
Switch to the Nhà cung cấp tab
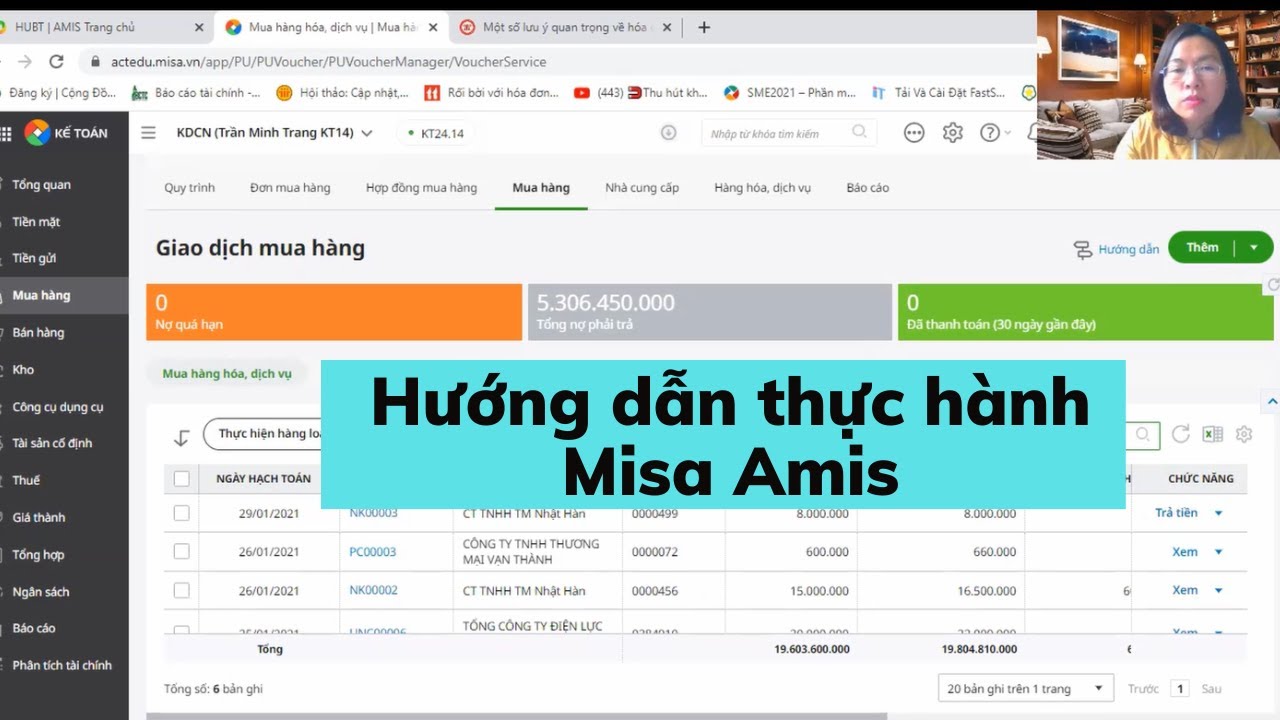[642, 187]
